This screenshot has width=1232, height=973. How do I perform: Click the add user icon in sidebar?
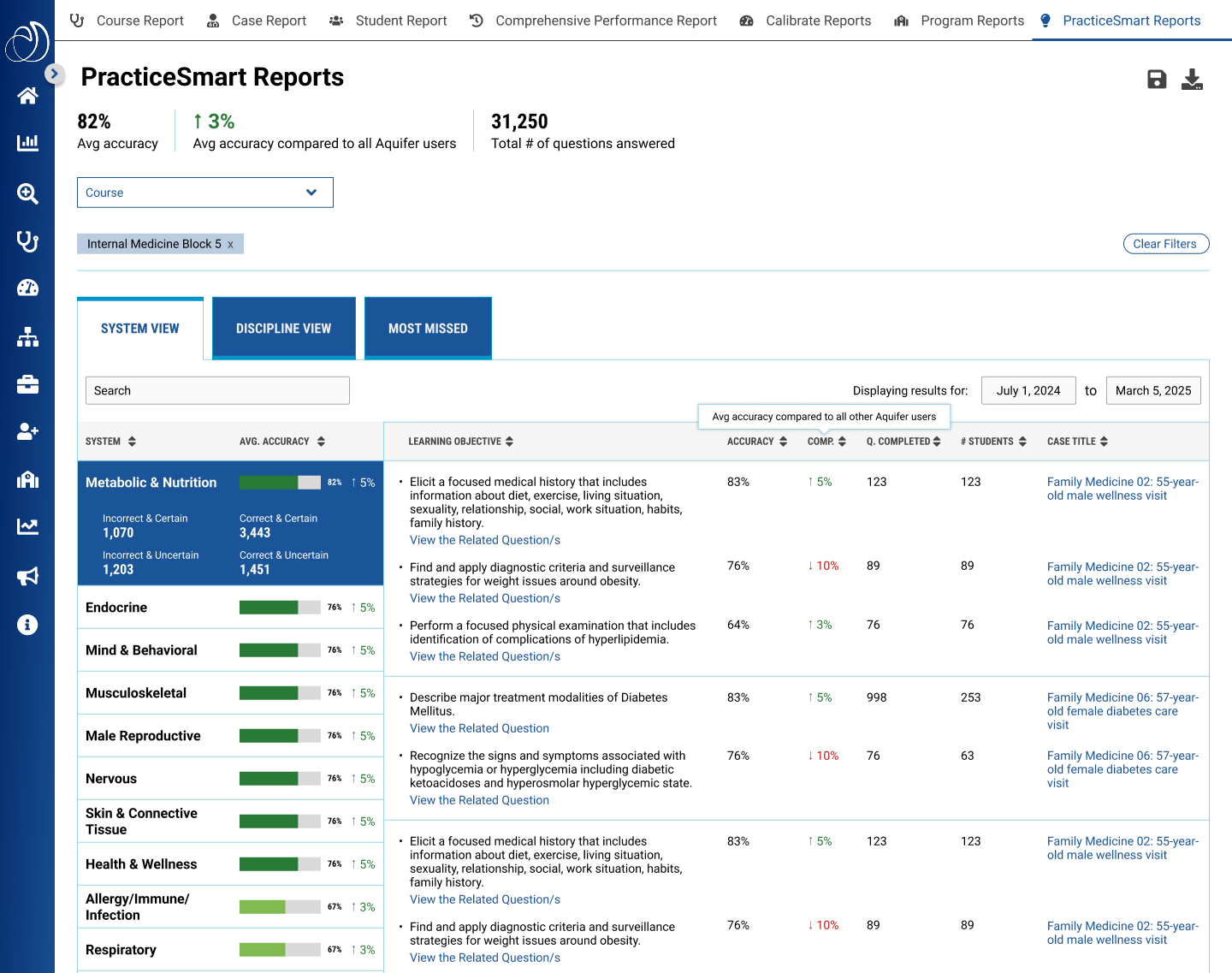tap(27, 431)
